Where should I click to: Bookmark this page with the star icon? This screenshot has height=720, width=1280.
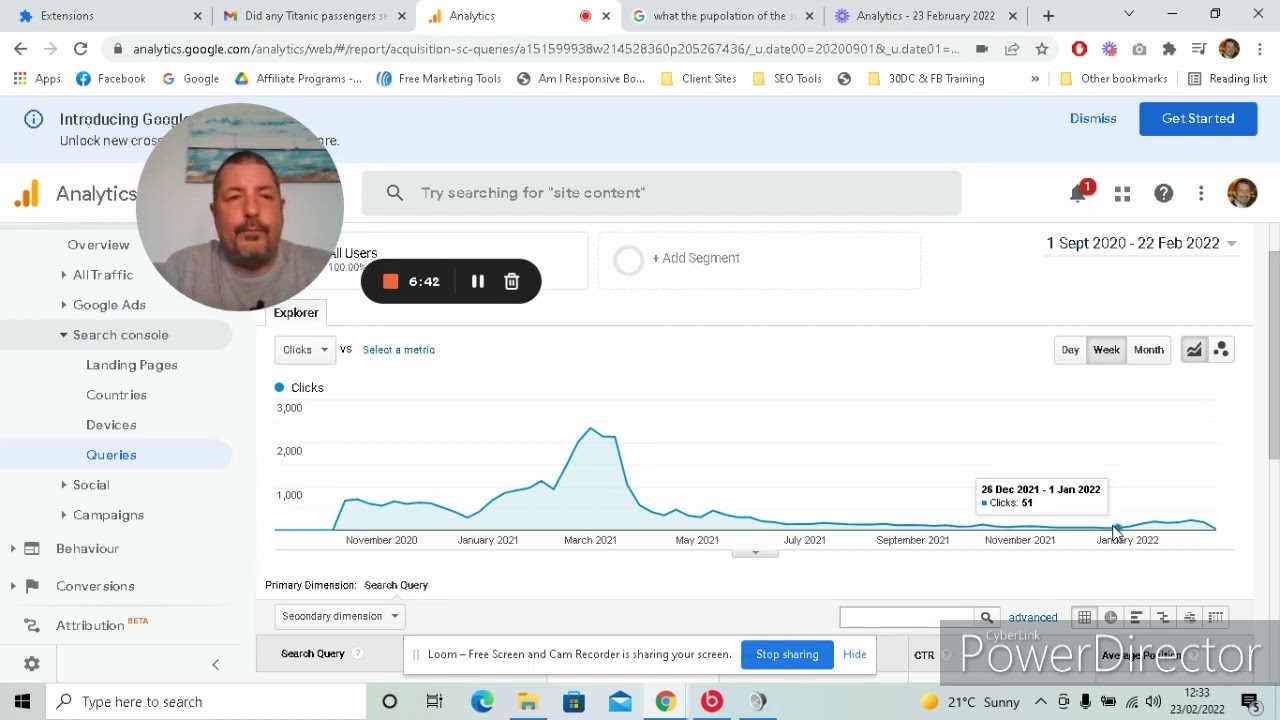1042,49
